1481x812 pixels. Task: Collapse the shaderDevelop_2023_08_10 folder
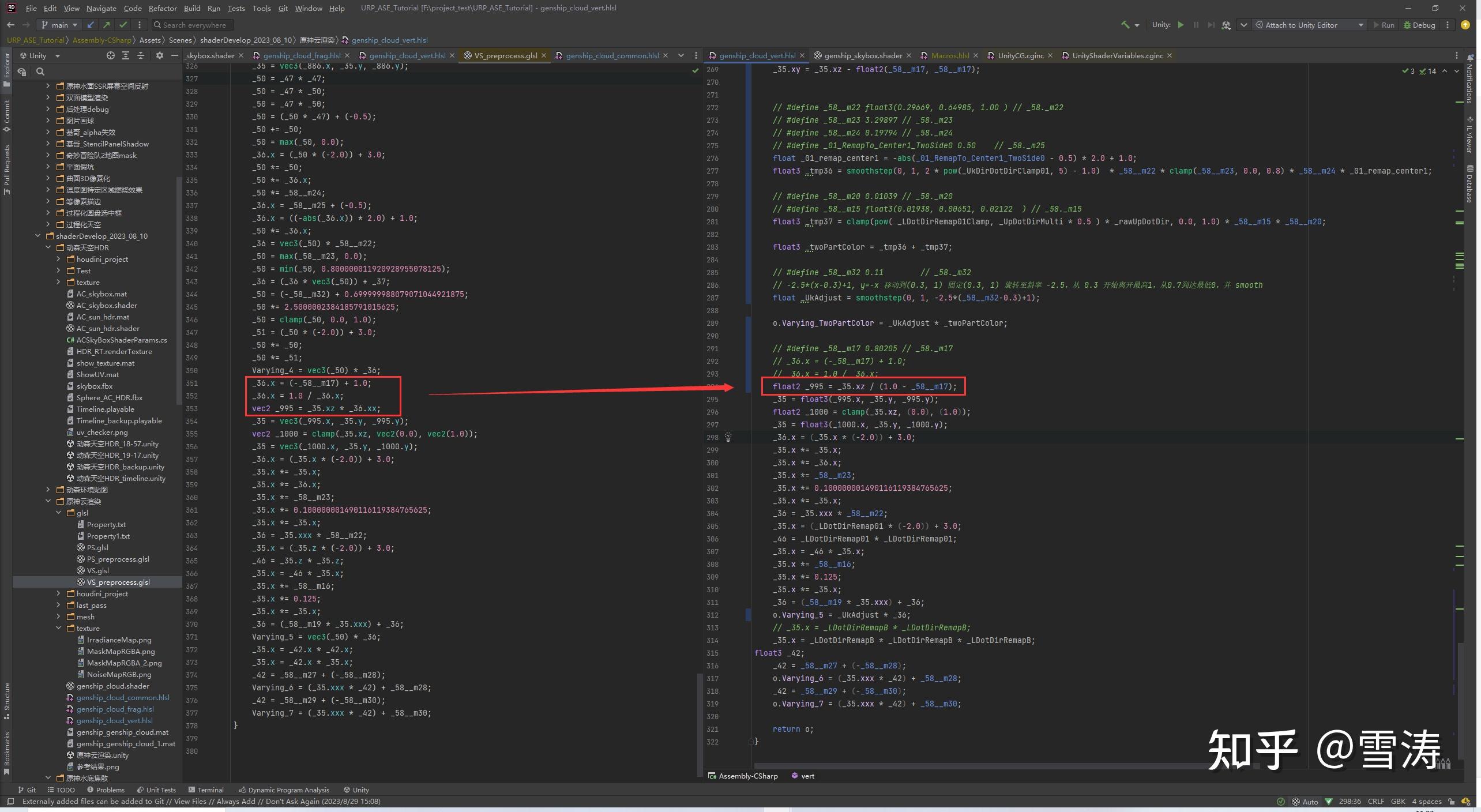38,236
